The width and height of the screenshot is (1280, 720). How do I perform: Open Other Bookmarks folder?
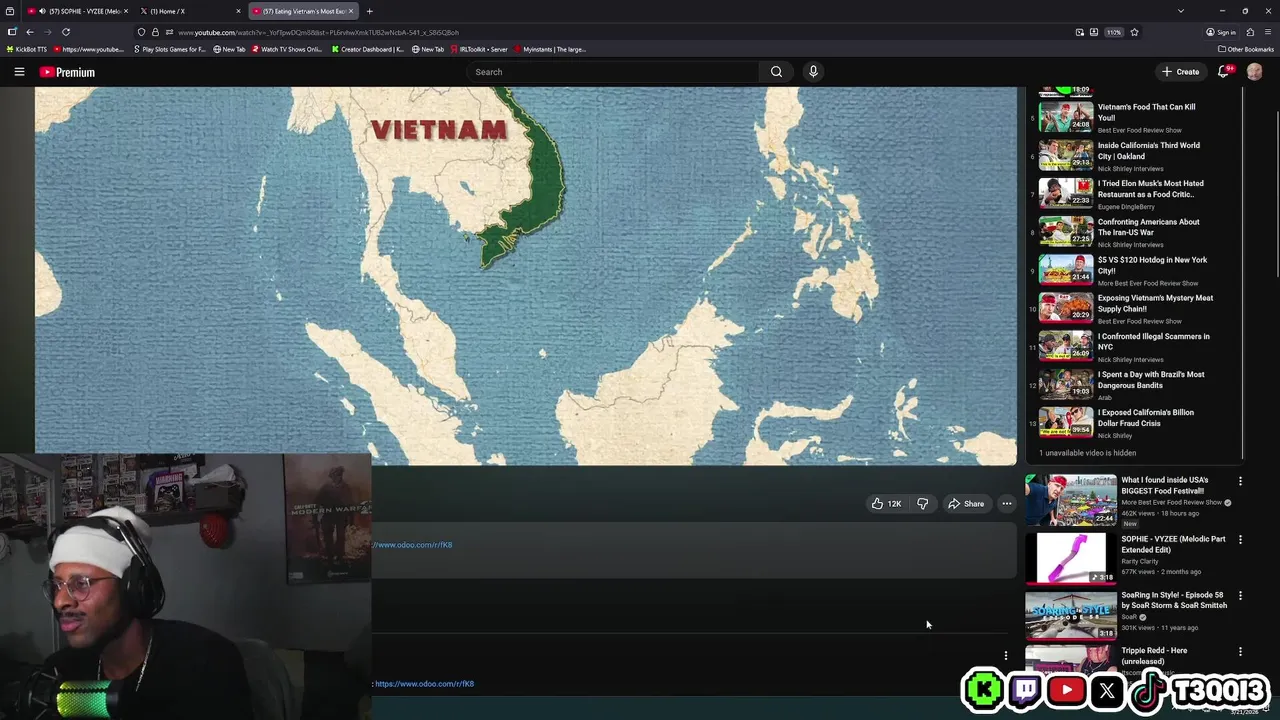[1246, 49]
